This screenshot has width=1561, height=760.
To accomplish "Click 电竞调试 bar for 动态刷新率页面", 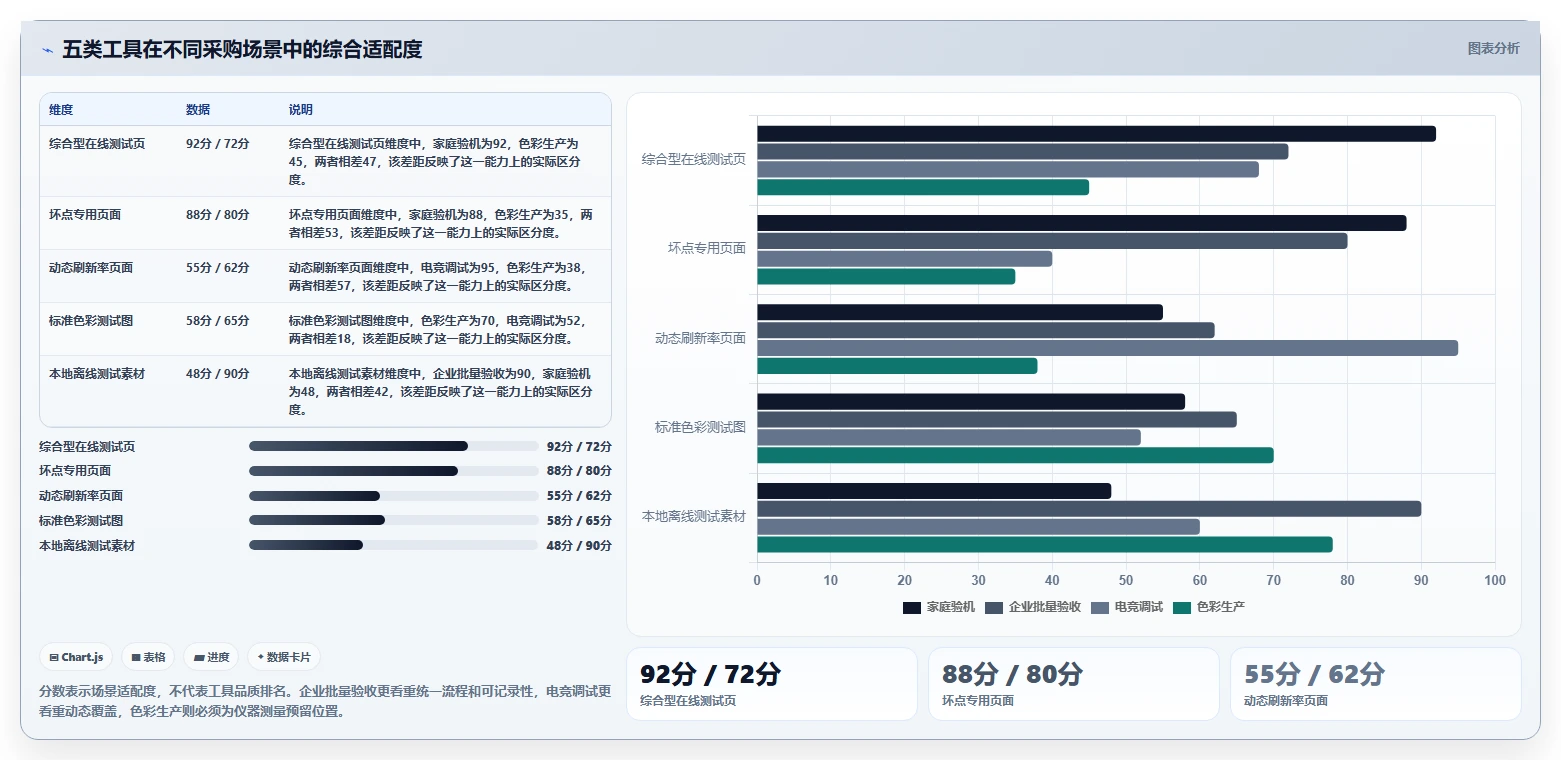I will (x=1107, y=348).
